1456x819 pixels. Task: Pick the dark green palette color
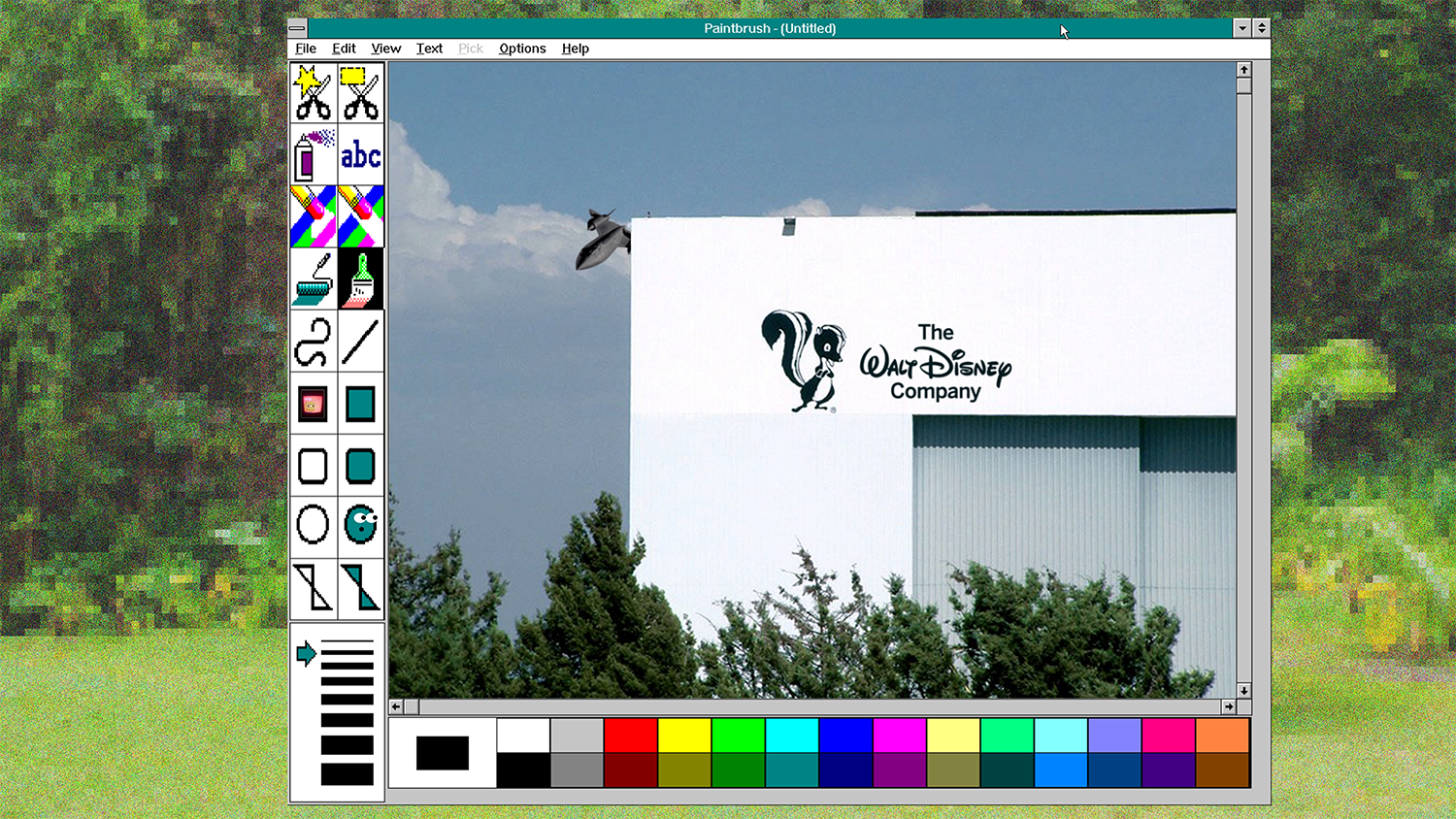point(739,770)
